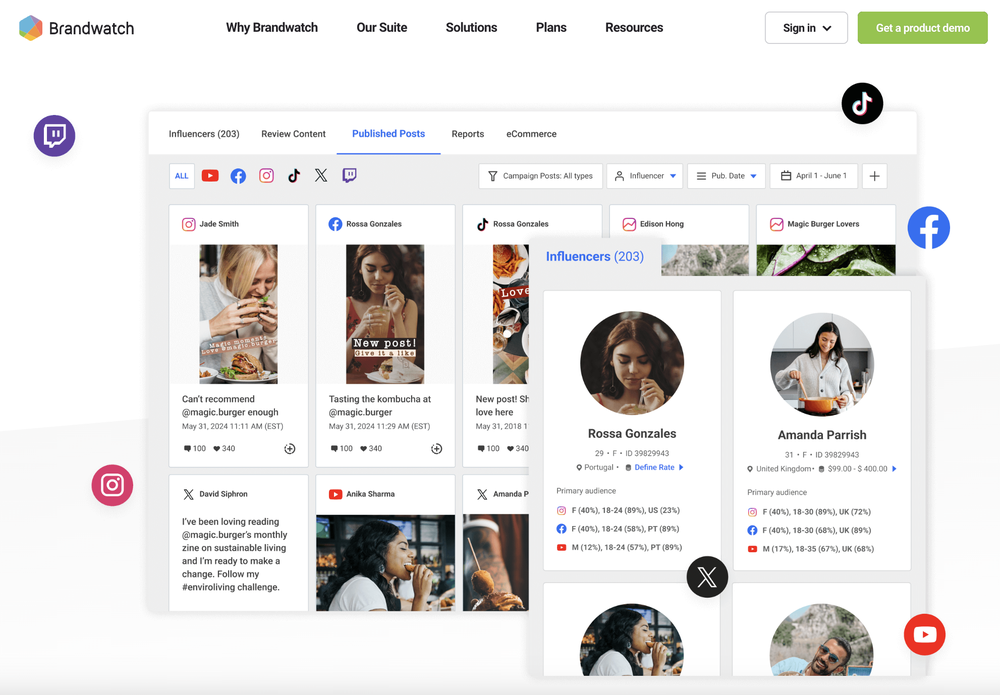This screenshot has height=695, width=1000.
Task: Filter posts by TikTok icon
Action: coord(293,175)
